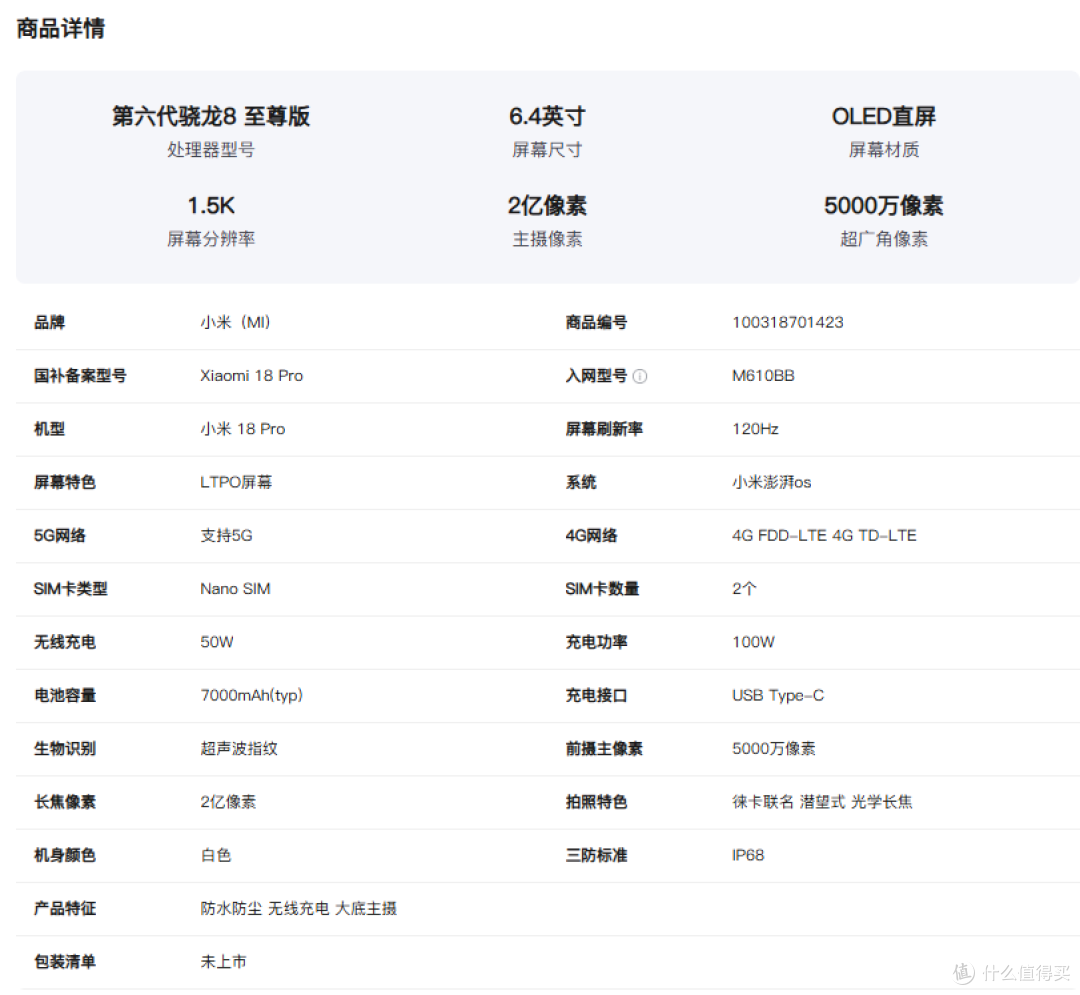Click the front camera 5000万像素 value

(773, 748)
